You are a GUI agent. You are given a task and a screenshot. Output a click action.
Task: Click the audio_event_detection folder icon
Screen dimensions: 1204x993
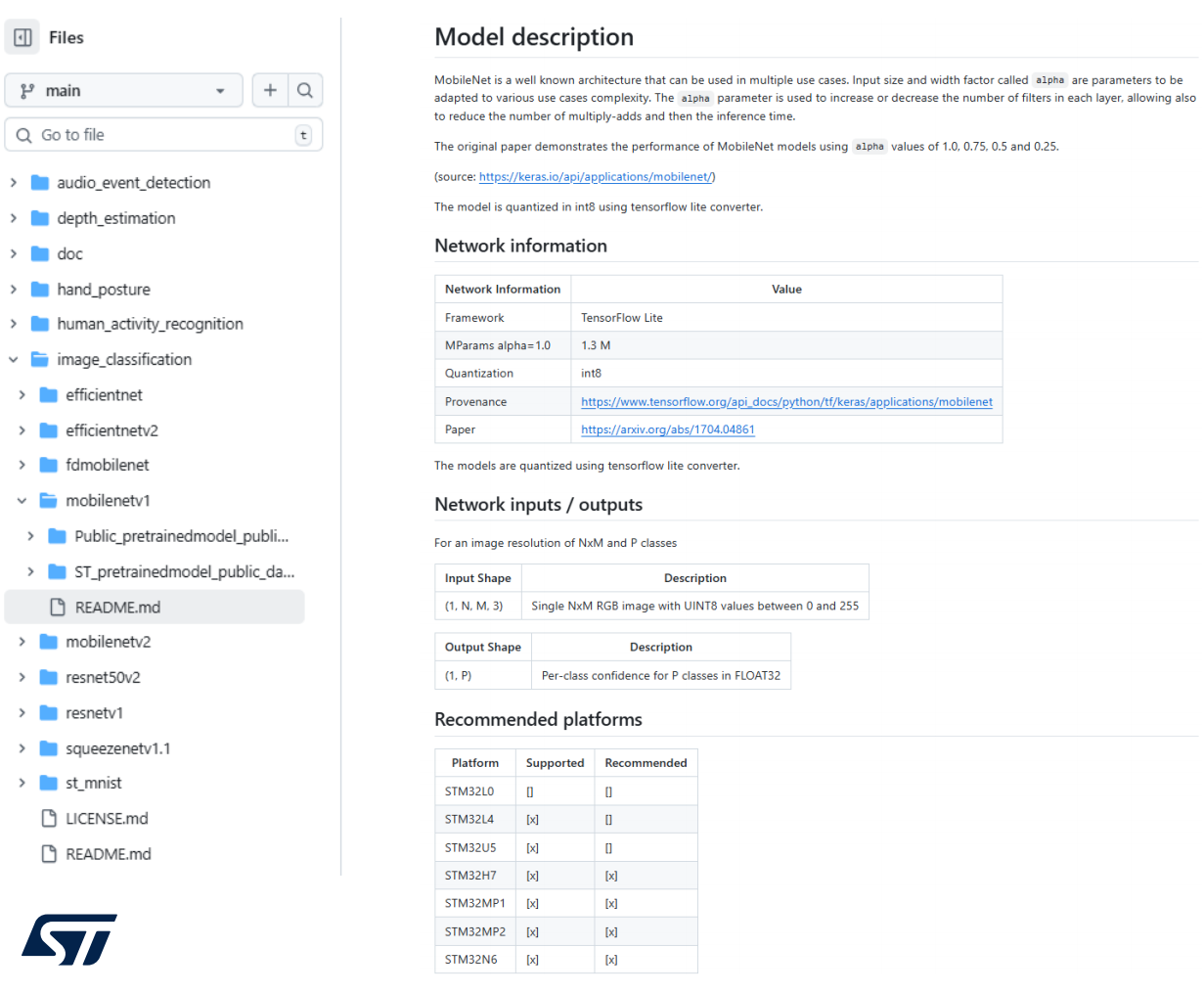[x=40, y=183]
